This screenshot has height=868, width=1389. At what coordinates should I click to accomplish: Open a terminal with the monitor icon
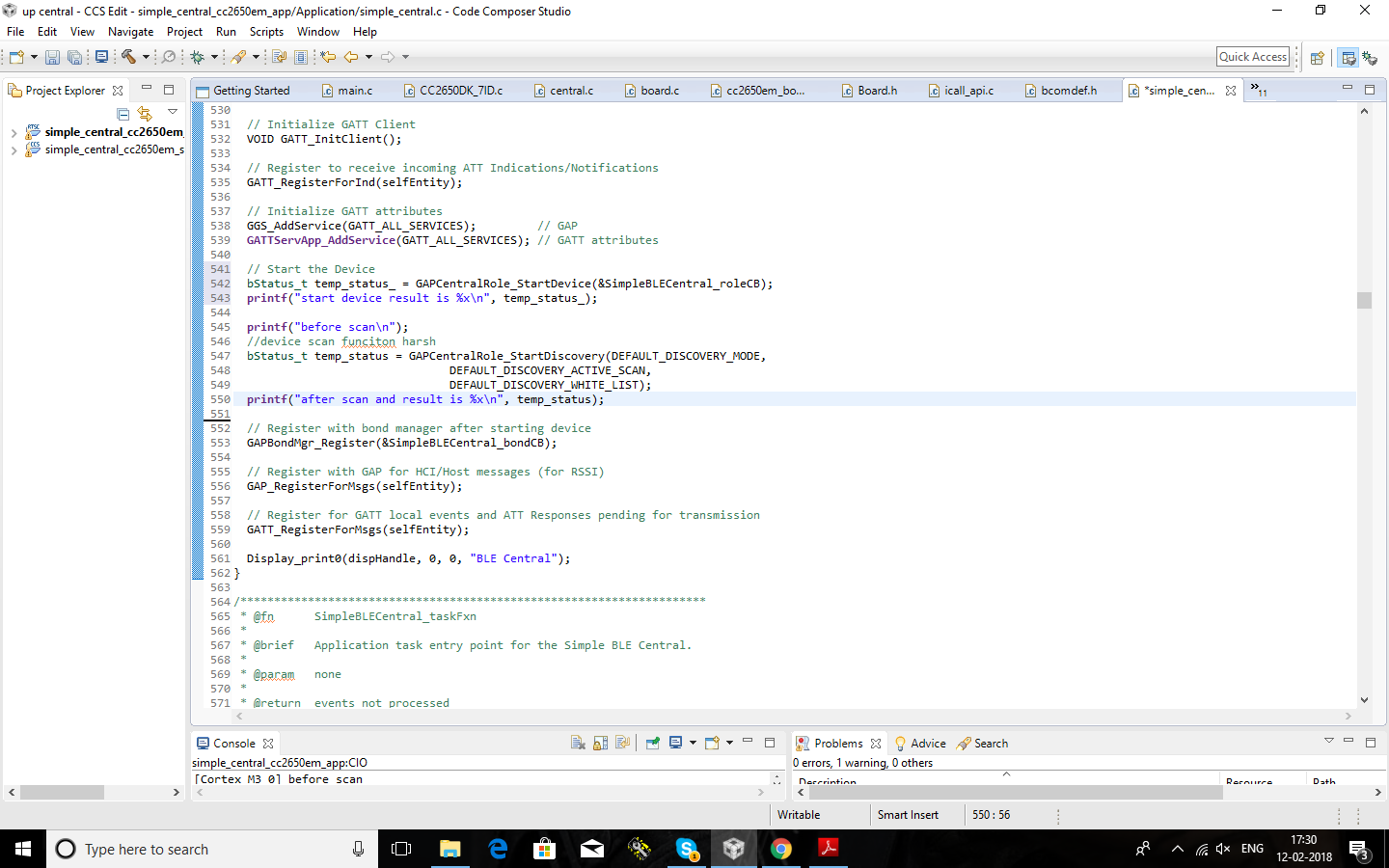point(101,57)
